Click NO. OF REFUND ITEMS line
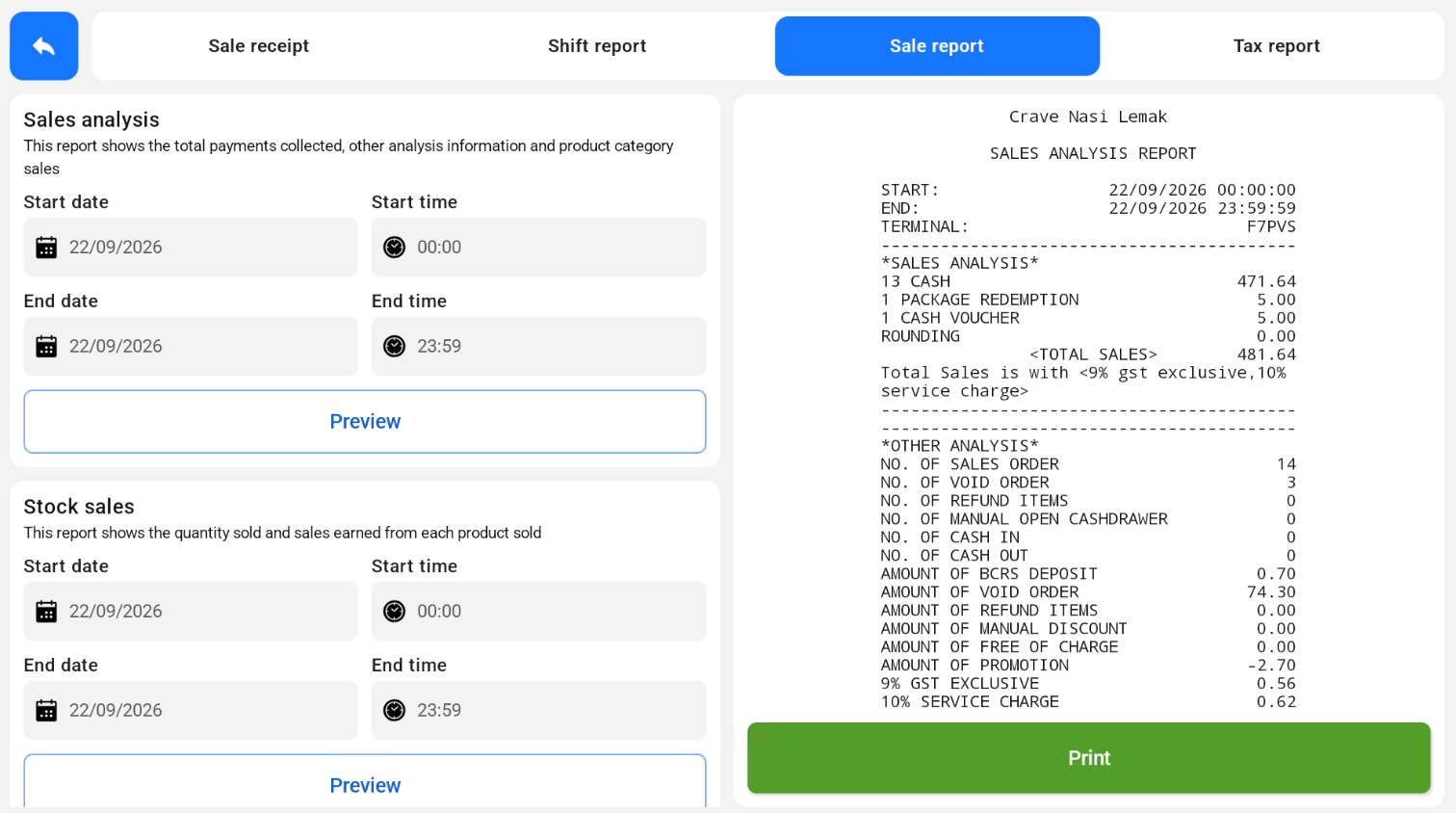 pyautogui.click(x=1088, y=501)
